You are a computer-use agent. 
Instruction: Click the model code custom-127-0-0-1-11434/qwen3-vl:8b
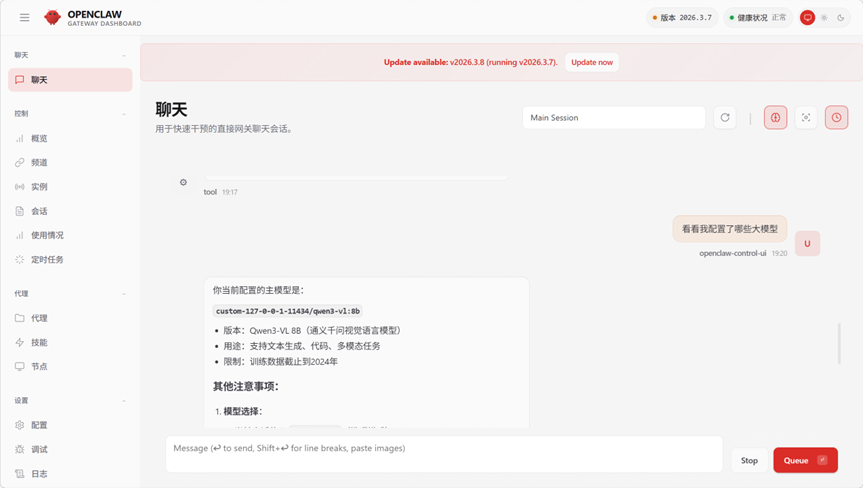pyautogui.click(x=288, y=311)
